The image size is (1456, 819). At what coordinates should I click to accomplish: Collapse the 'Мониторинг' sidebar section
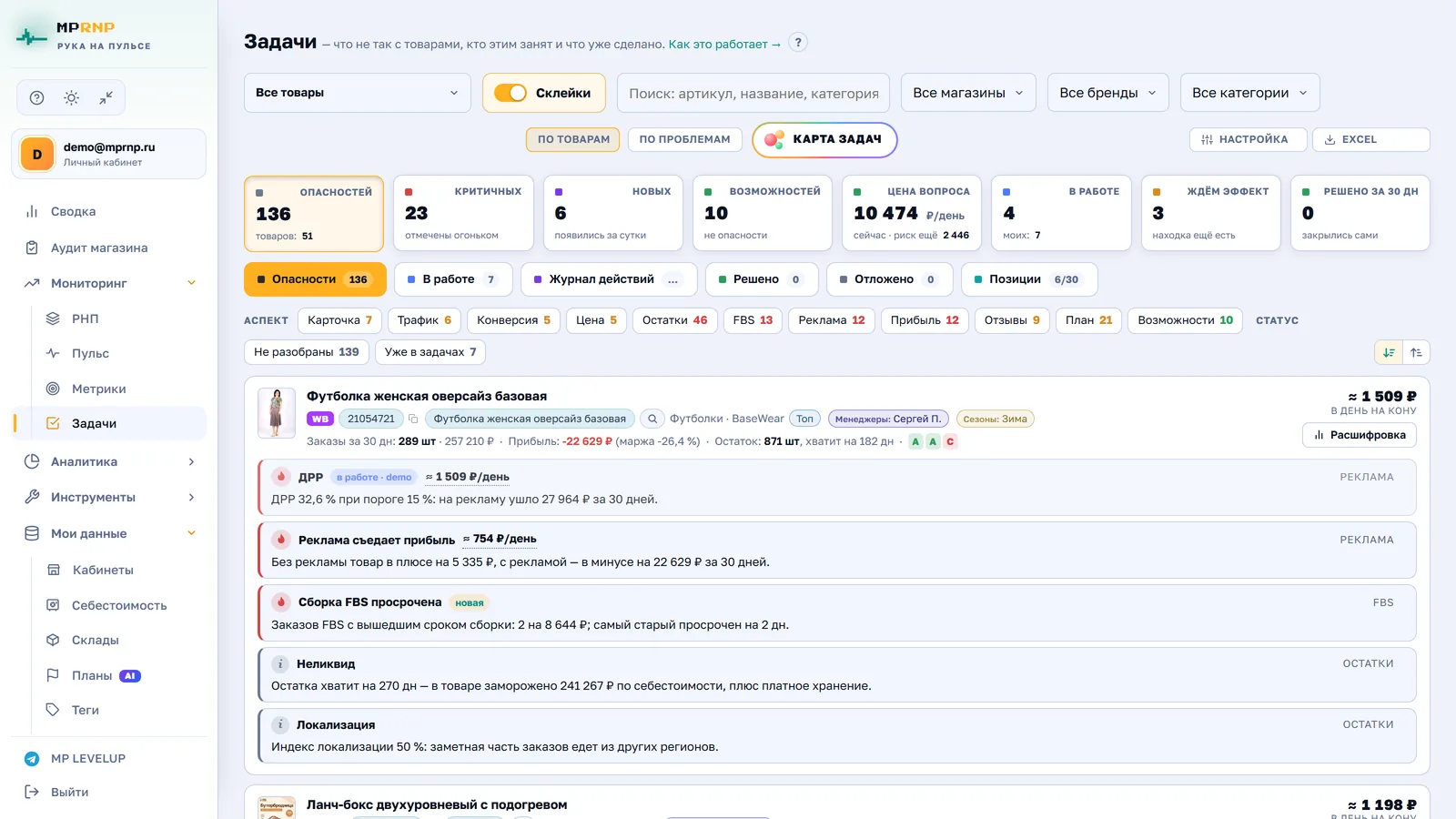tap(109, 283)
